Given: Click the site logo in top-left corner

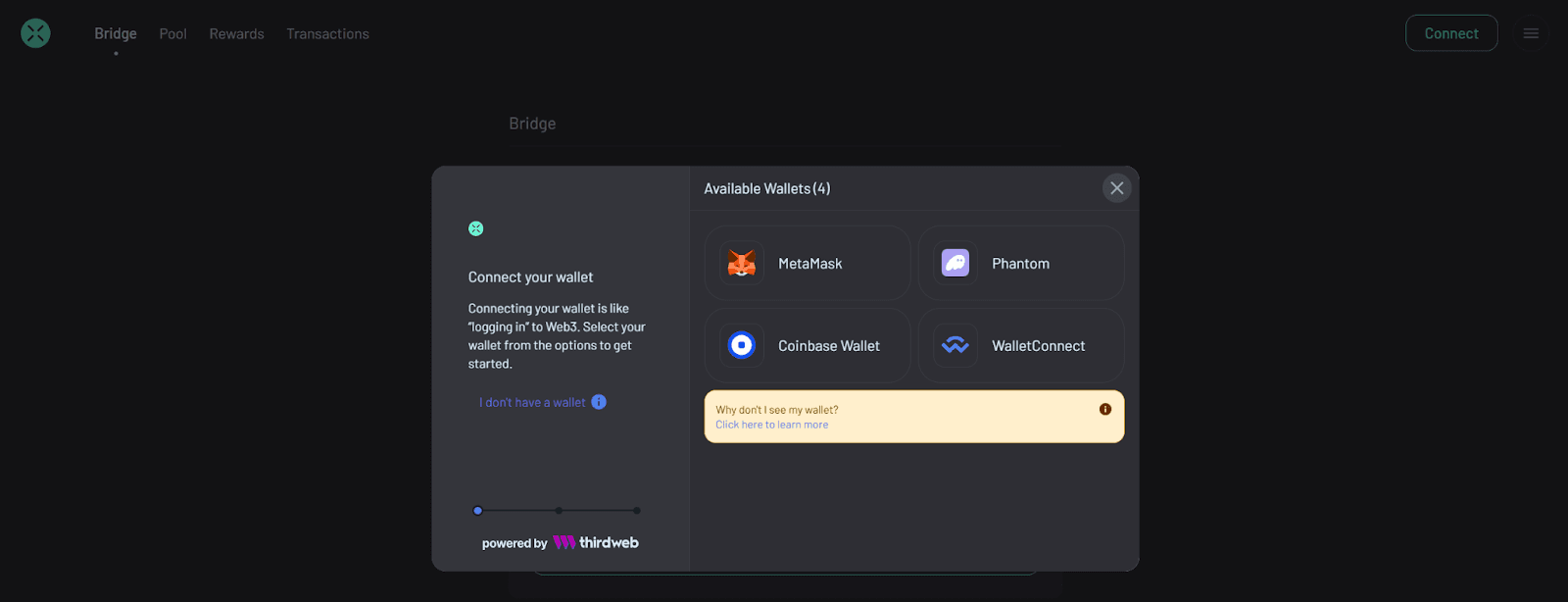Looking at the screenshot, I should point(35,33).
